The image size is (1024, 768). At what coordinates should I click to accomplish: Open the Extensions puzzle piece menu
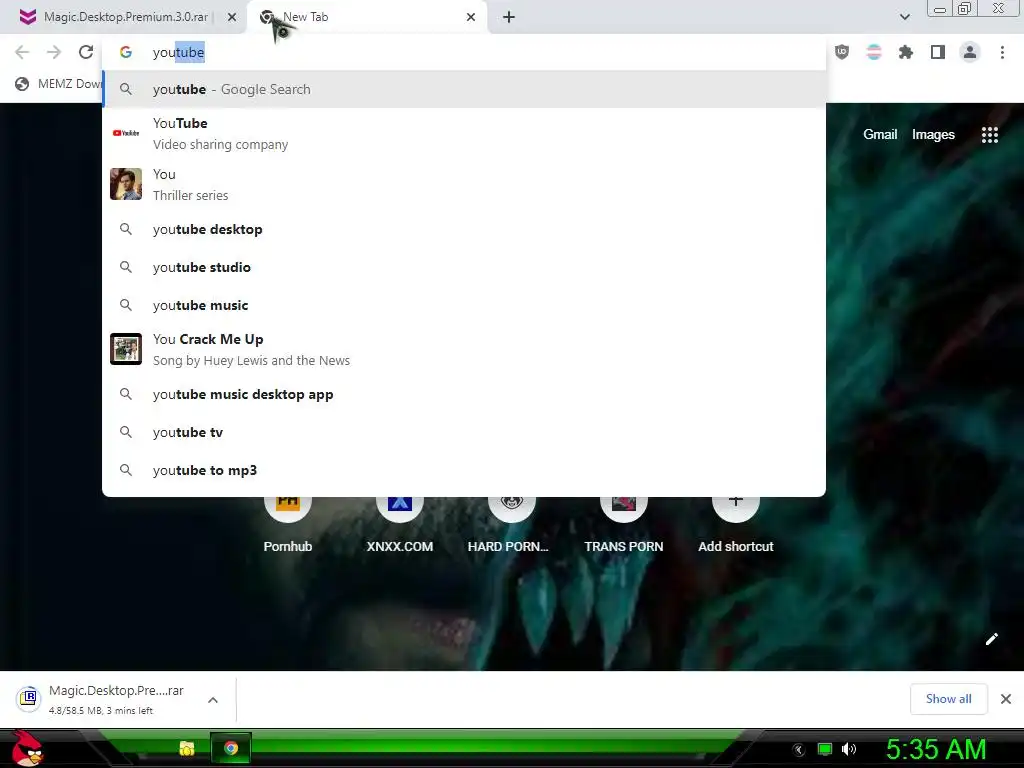(x=906, y=52)
